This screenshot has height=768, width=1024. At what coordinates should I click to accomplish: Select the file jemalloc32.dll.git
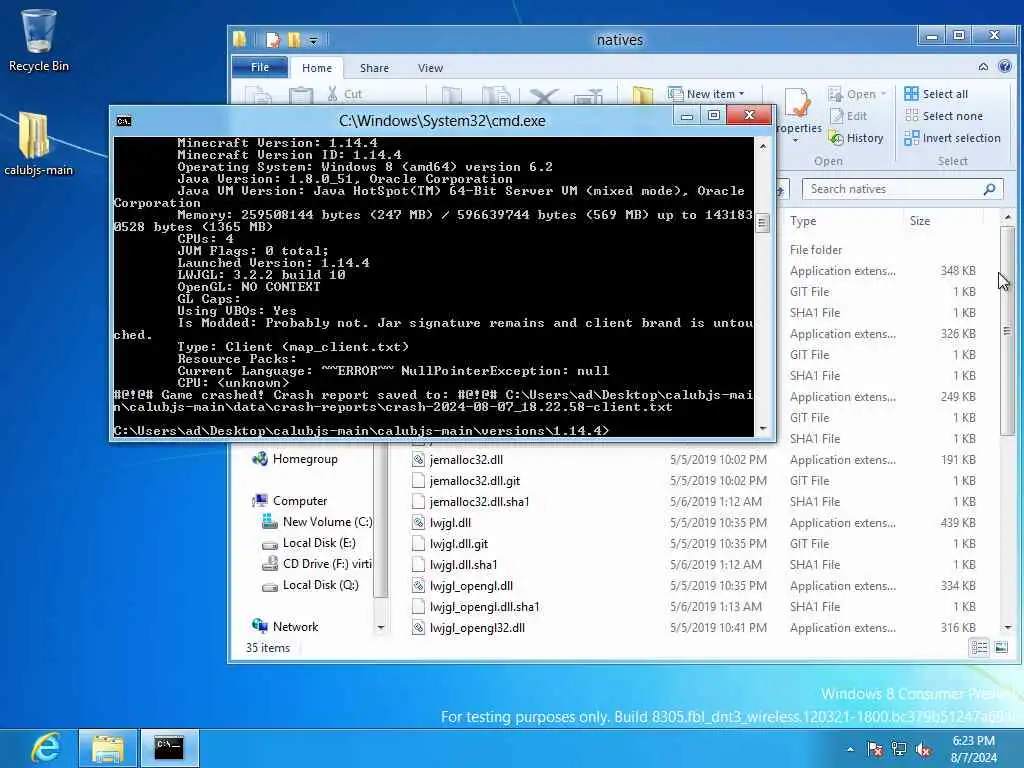[475, 481]
